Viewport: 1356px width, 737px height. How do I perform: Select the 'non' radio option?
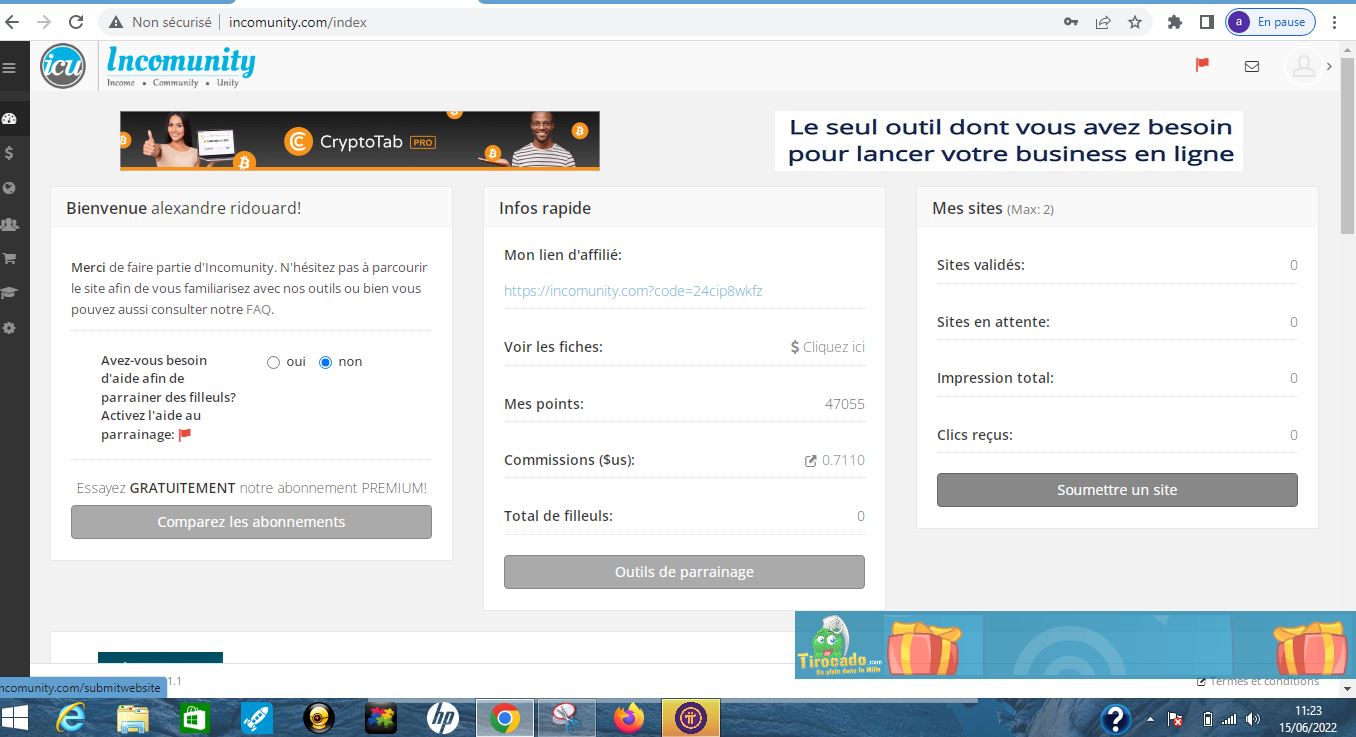pyautogui.click(x=325, y=362)
